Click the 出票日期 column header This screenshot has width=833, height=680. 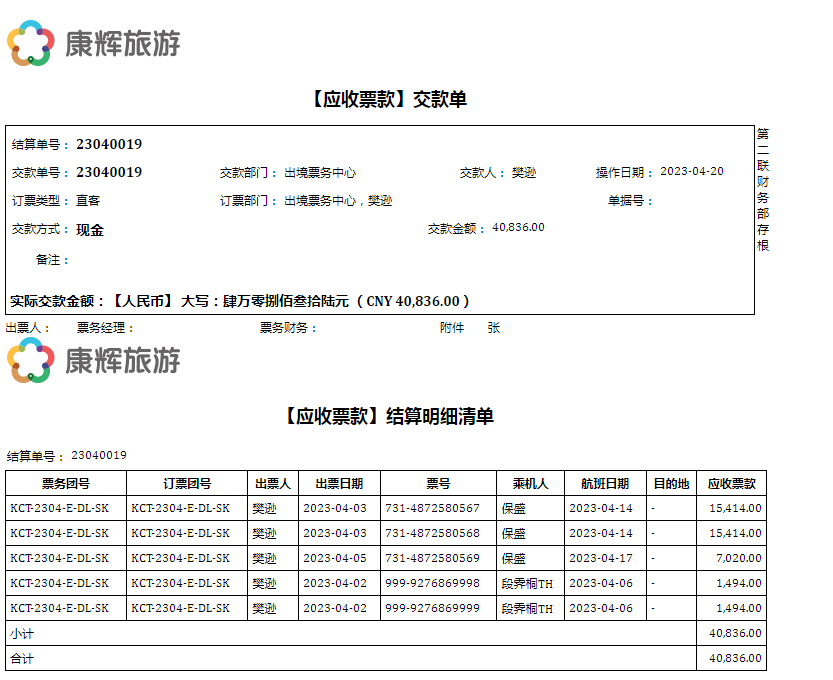point(339,483)
